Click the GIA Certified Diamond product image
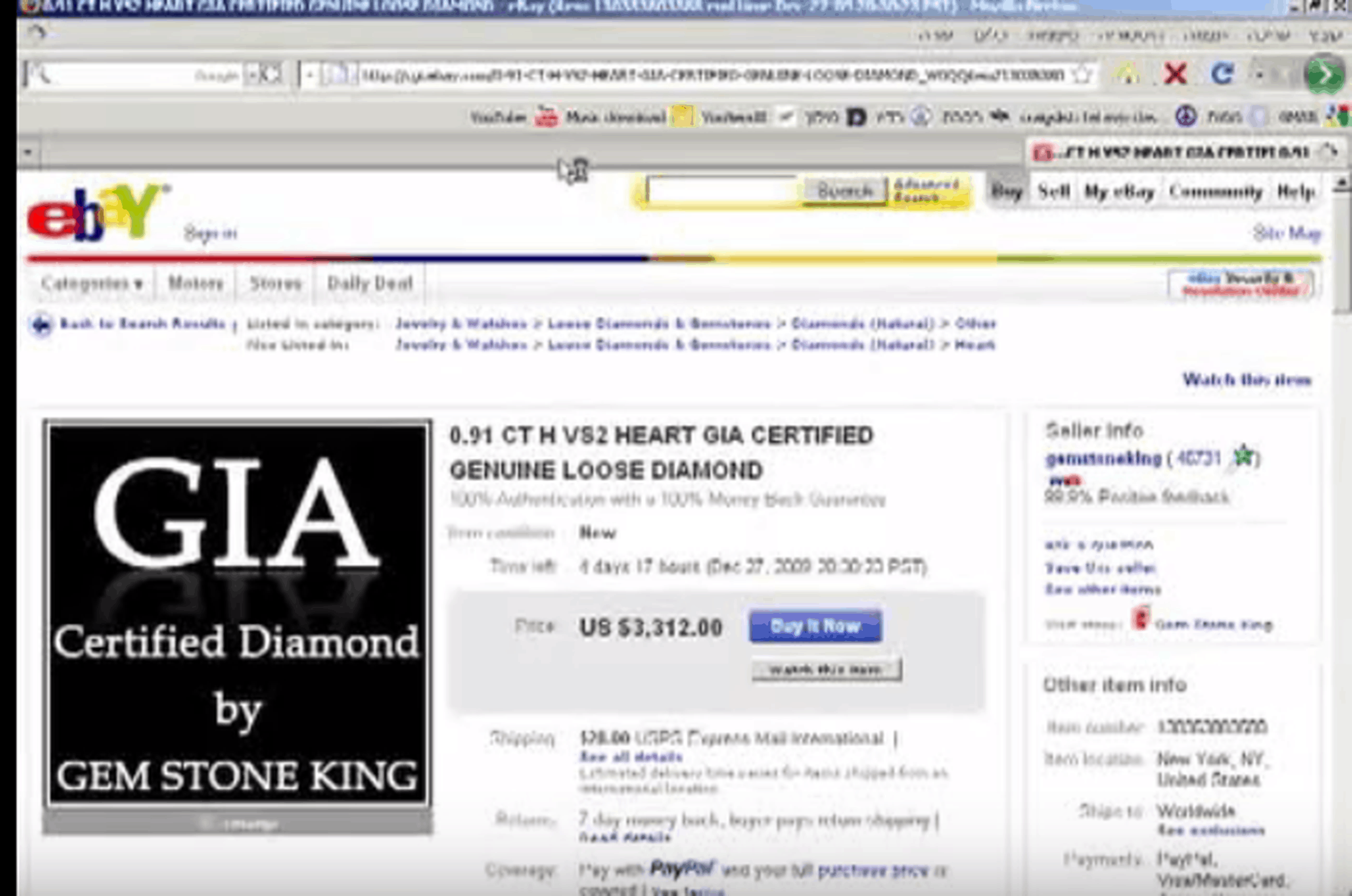This screenshot has width=1352, height=896. (x=237, y=614)
